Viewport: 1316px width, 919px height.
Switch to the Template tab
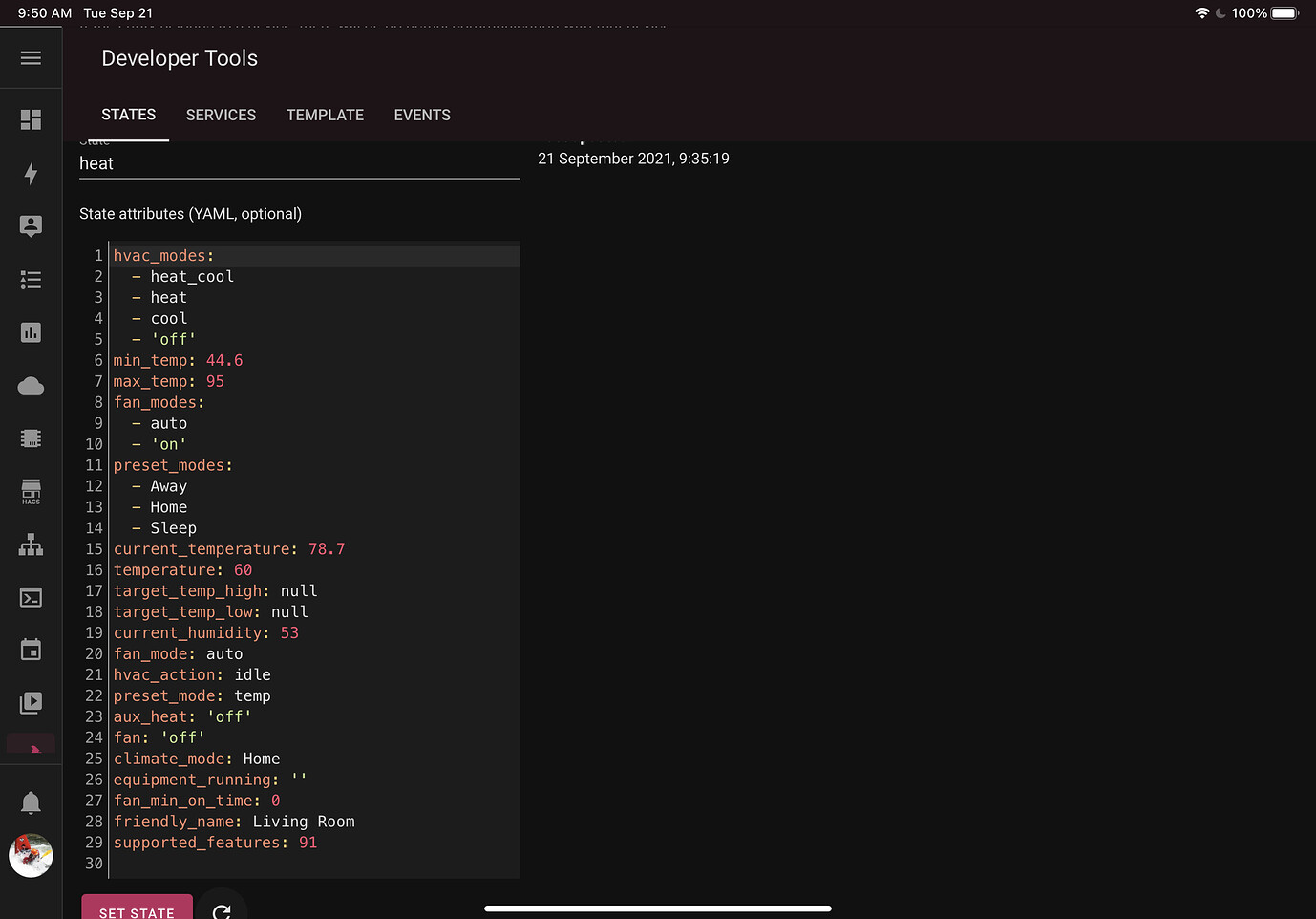click(x=325, y=115)
